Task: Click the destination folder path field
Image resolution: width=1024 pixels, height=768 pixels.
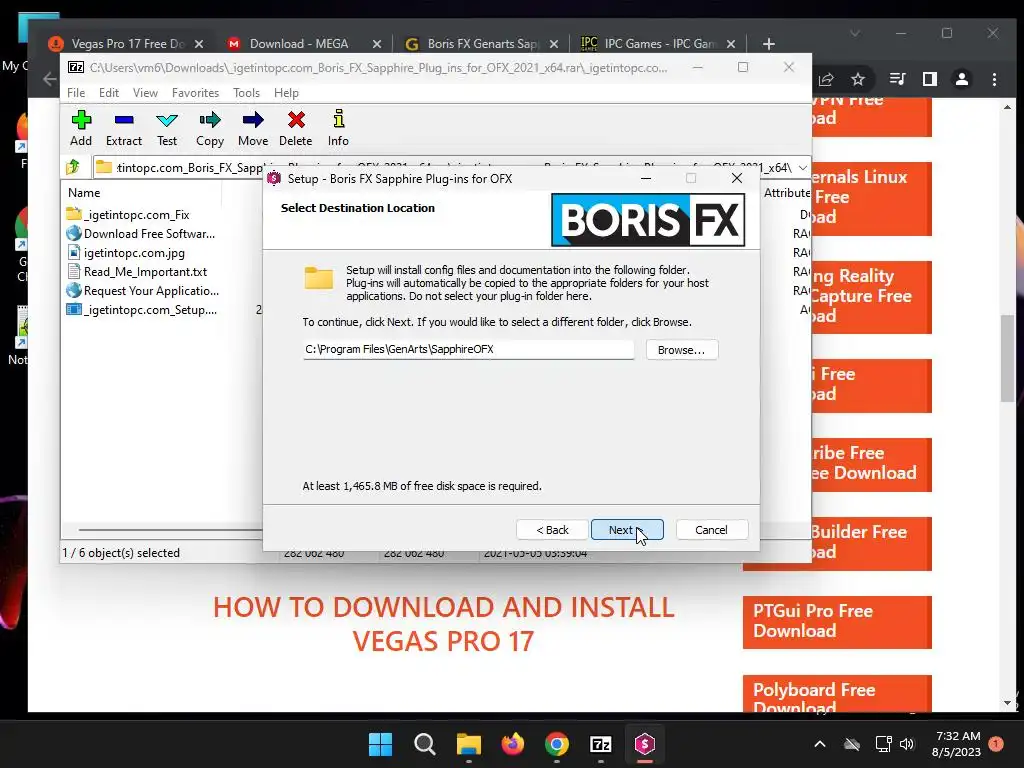Action: click(x=468, y=349)
